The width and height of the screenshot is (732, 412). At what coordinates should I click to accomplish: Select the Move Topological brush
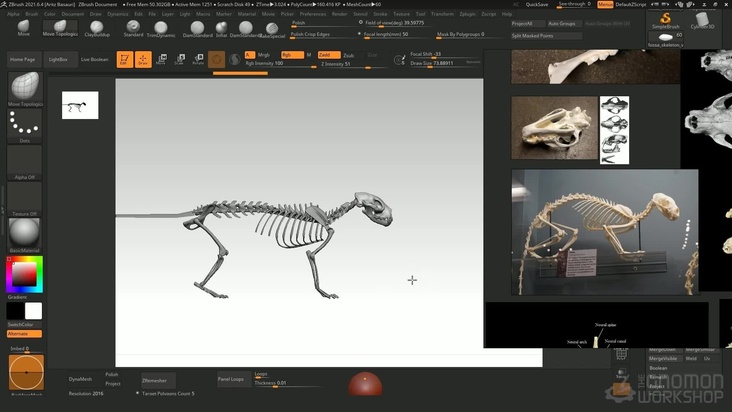60,28
